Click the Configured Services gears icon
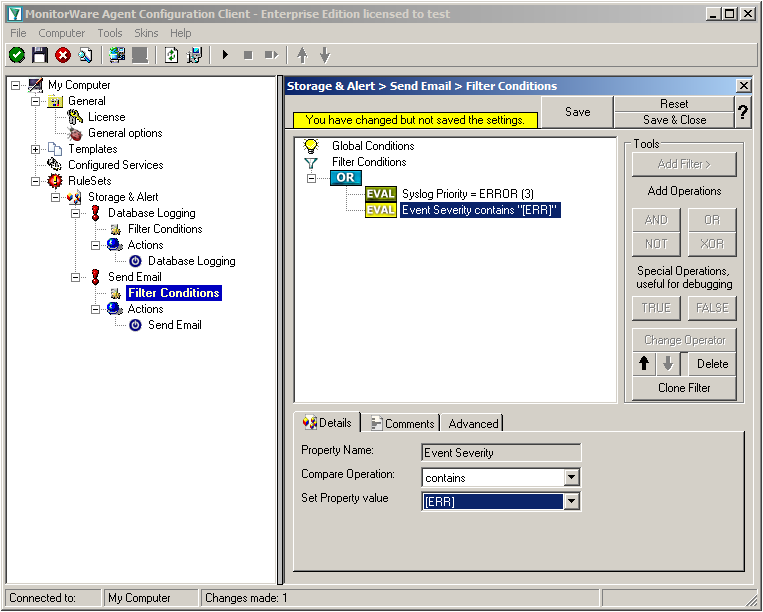The width and height of the screenshot is (763, 612). click(54, 164)
